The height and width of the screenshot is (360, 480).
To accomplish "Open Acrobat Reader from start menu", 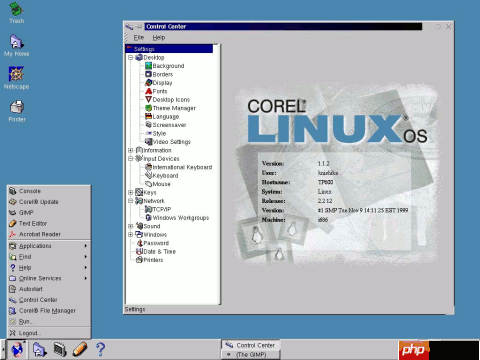I will pyautogui.click(x=49, y=234).
